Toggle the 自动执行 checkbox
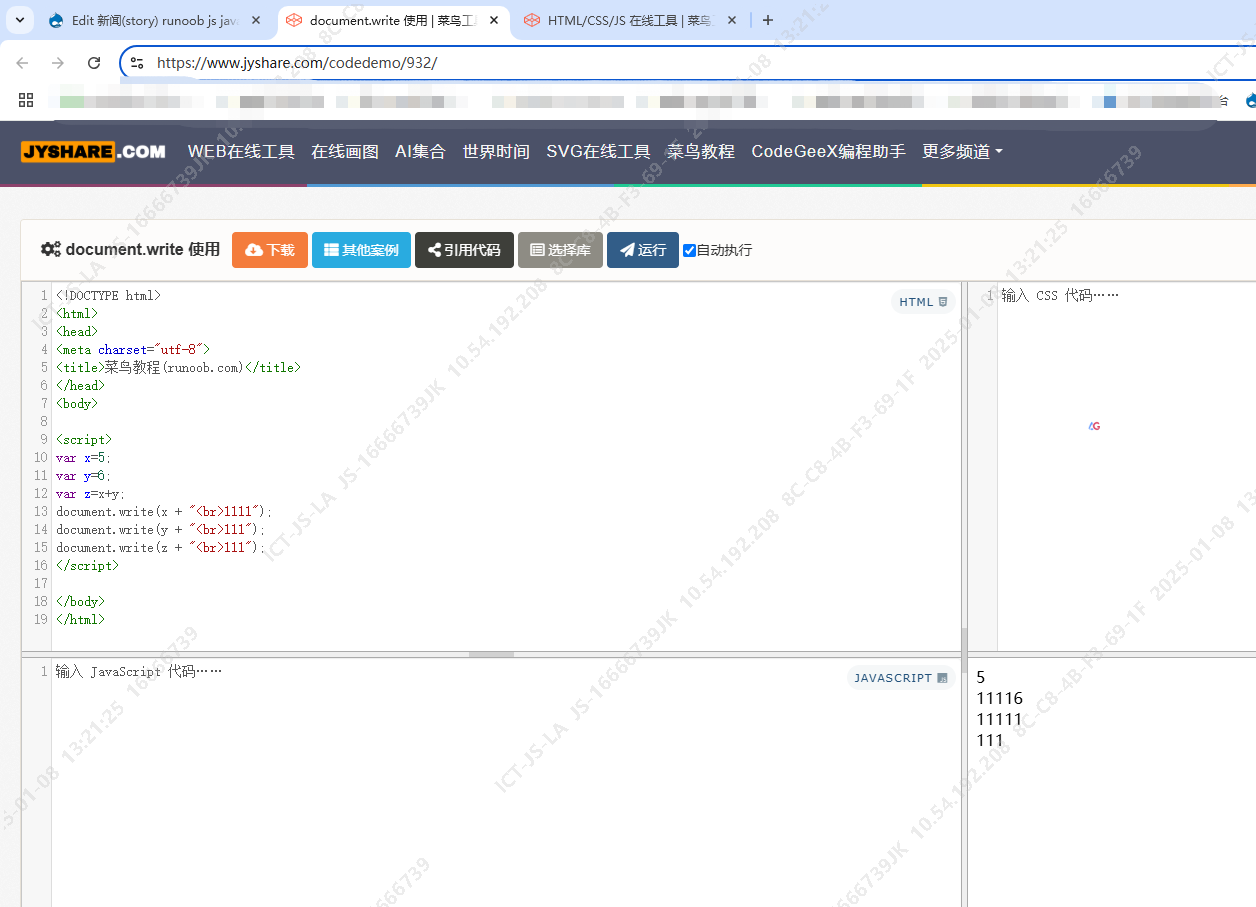The height and width of the screenshot is (907, 1256). [689, 250]
